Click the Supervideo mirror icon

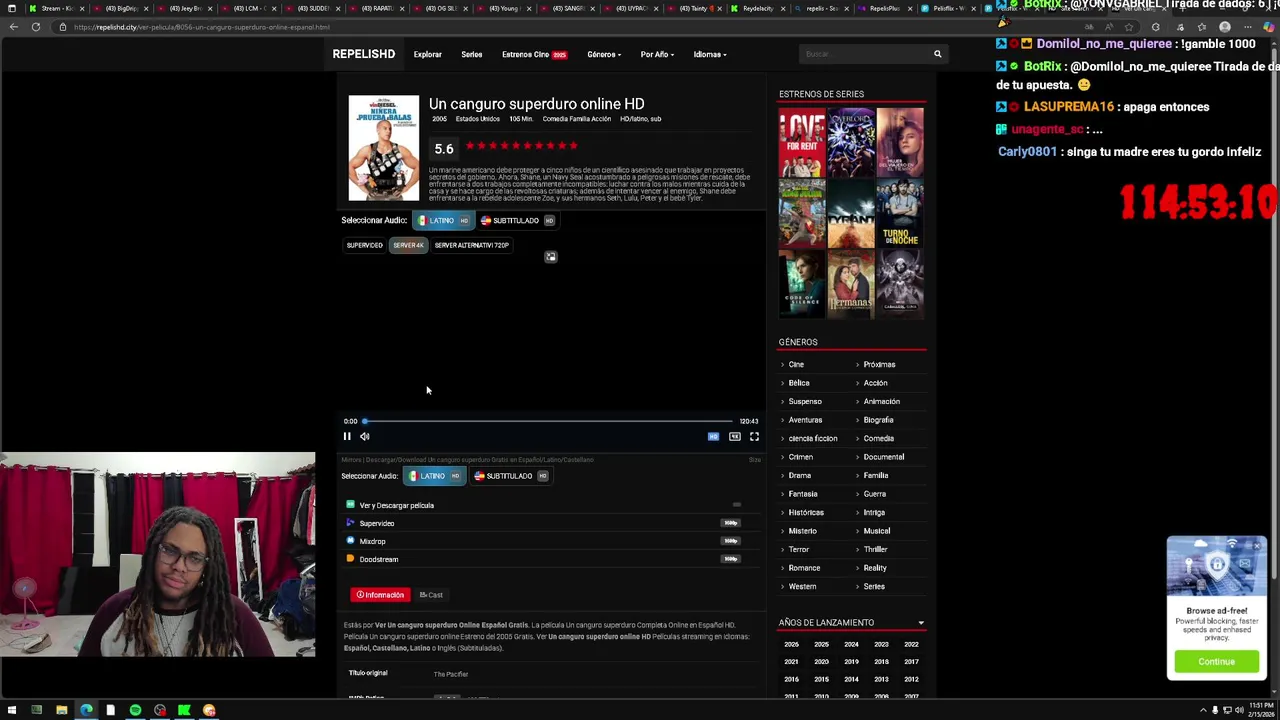[350, 523]
